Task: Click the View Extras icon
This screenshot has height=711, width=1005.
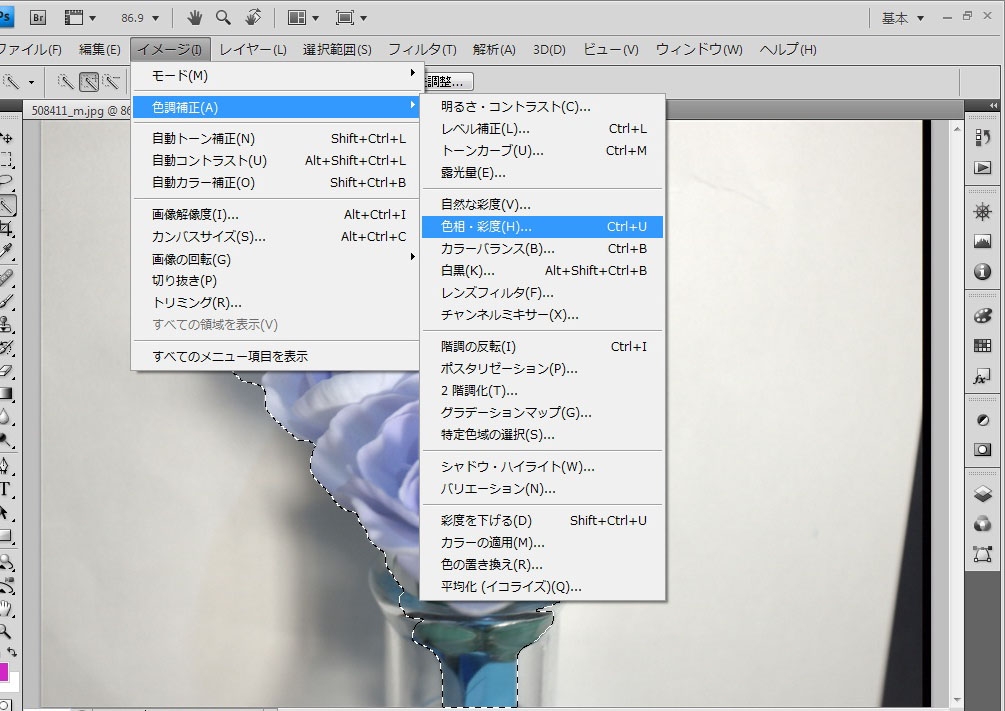Action: click(74, 18)
